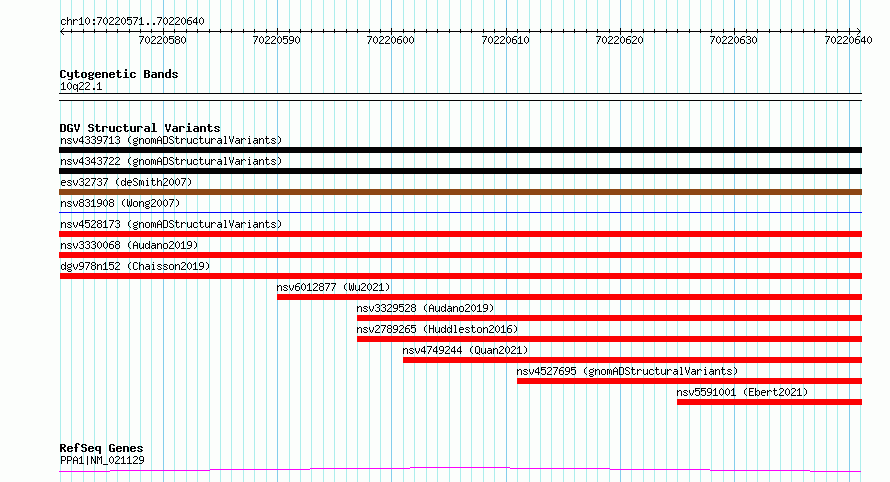This screenshot has height=482, width=890.
Task: Click ruler position 70220620
Action: 619,40
